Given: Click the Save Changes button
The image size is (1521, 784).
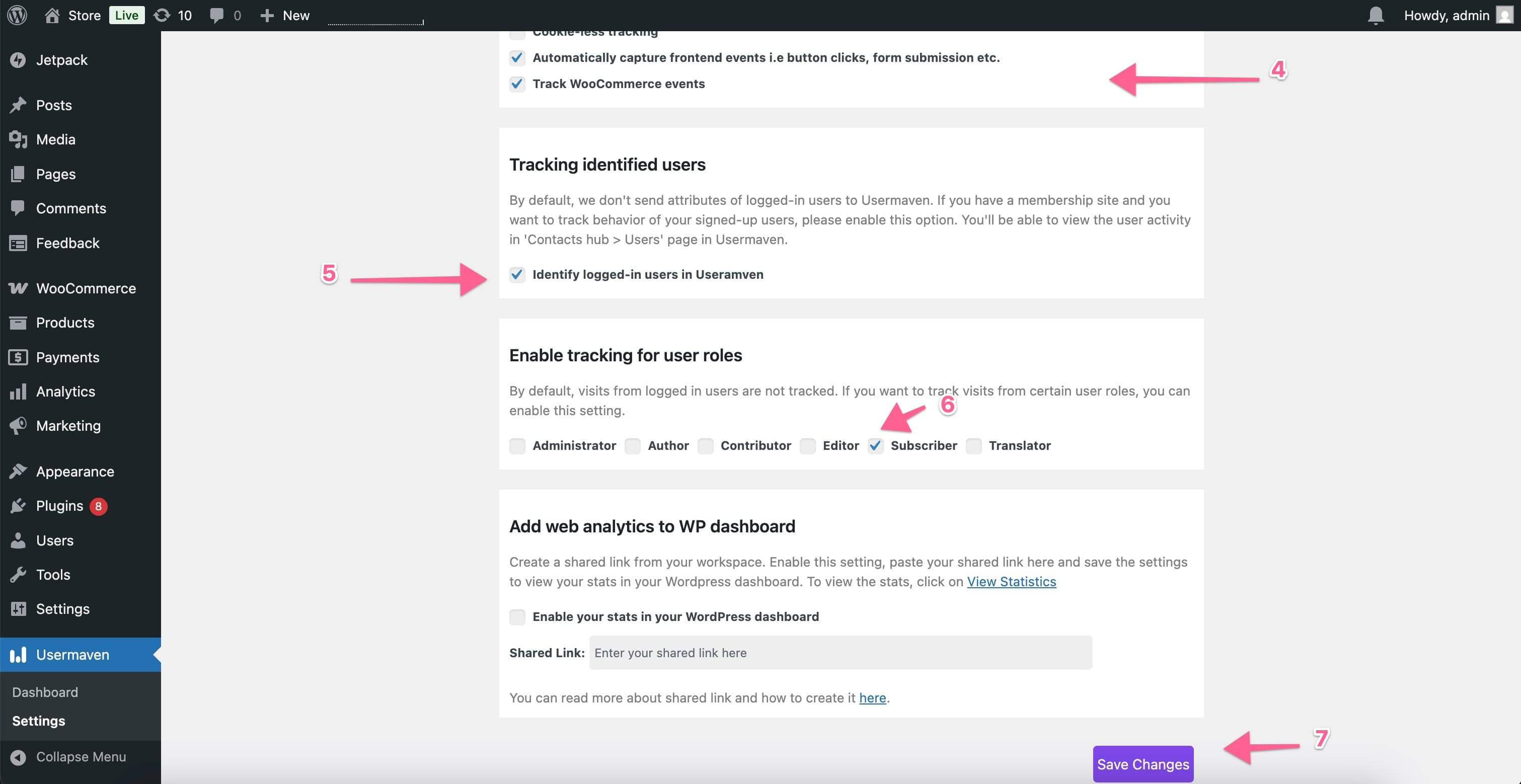Looking at the screenshot, I should click(x=1143, y=764).
